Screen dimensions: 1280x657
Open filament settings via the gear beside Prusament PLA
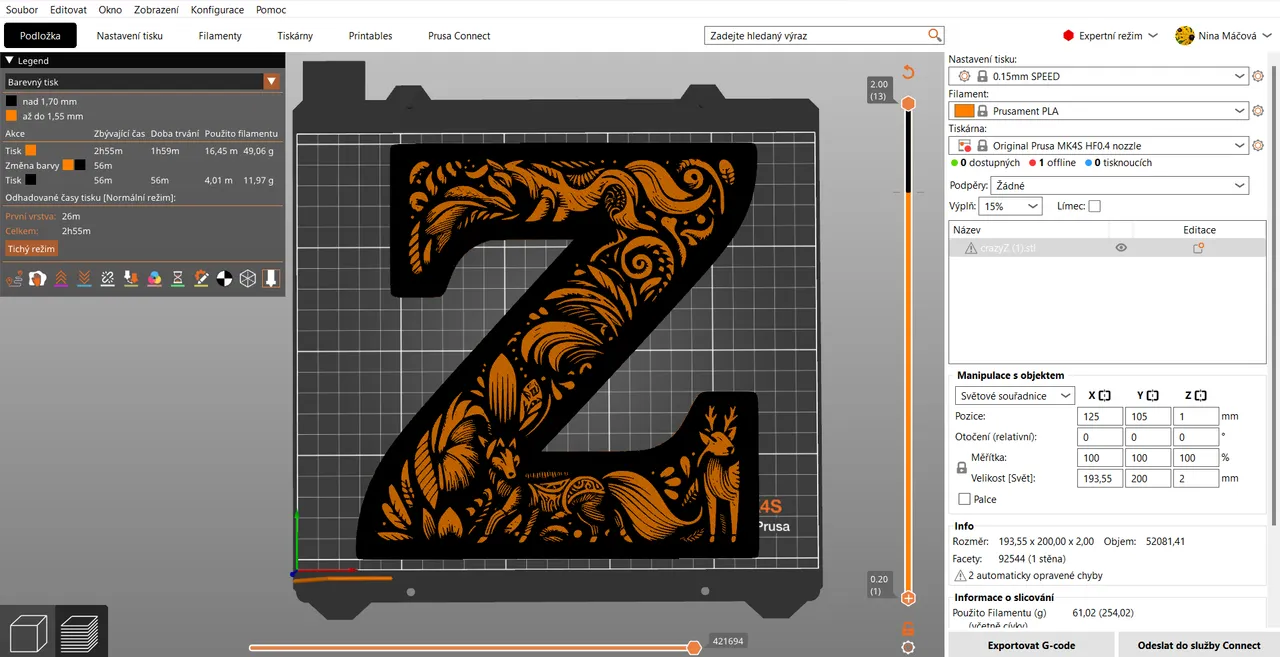pos(1258,110)
